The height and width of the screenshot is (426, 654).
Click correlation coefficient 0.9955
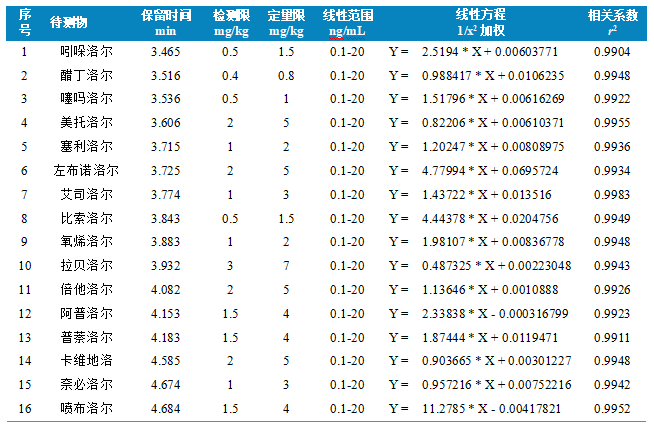[612, 123]
